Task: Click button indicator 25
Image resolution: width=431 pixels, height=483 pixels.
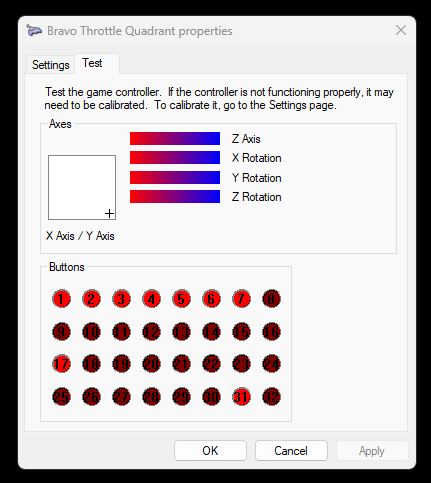Action: tap(61, 397)
